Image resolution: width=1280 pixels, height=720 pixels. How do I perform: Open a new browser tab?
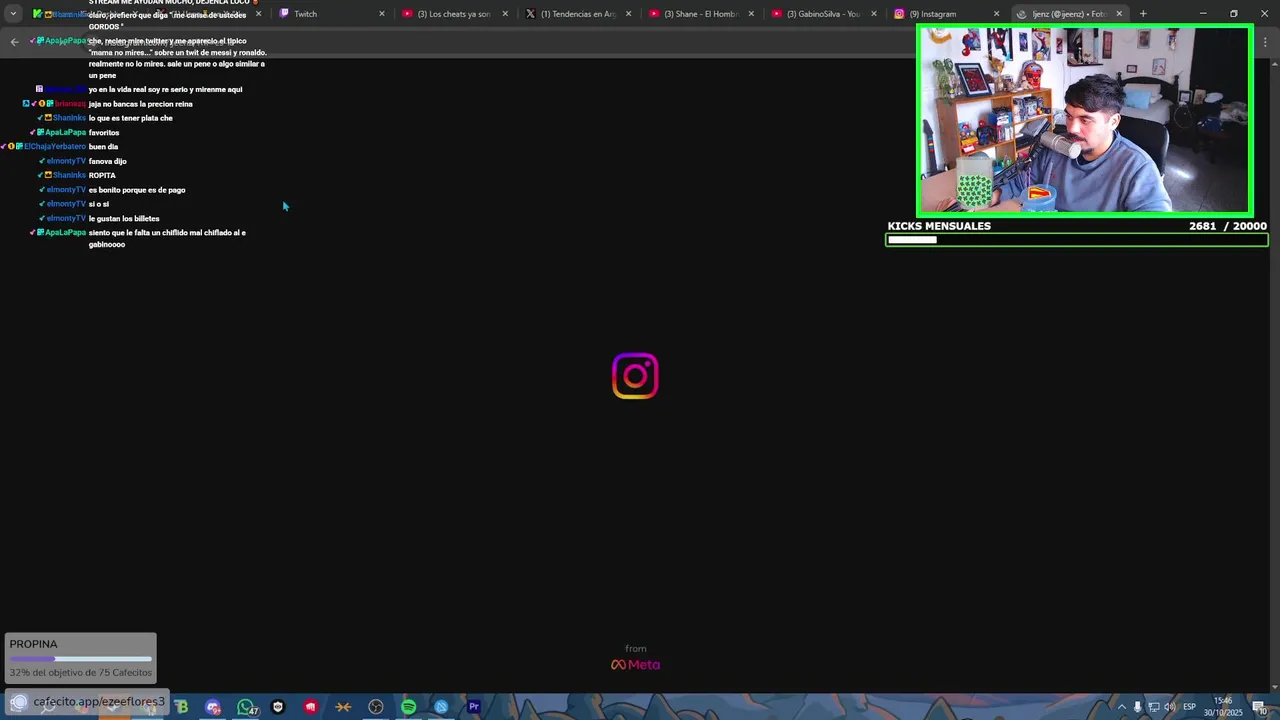(1143, 14)
